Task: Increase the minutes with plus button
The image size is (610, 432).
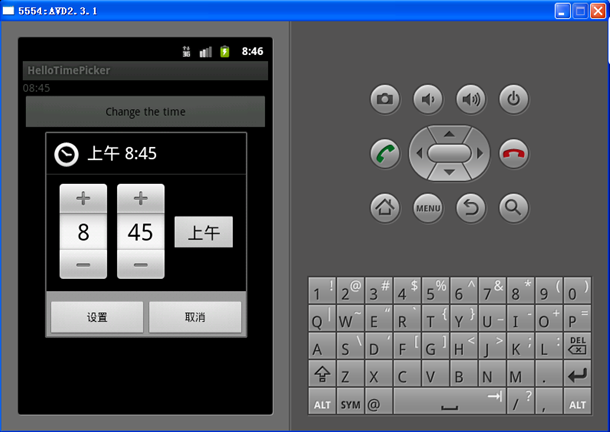Action: pyautogui.click(x=141, y=198)
